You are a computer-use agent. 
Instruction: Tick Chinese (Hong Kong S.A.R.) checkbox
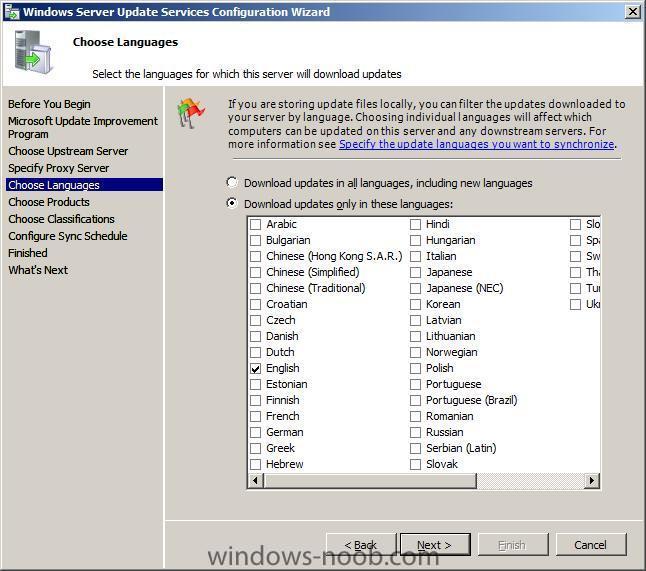255,257
